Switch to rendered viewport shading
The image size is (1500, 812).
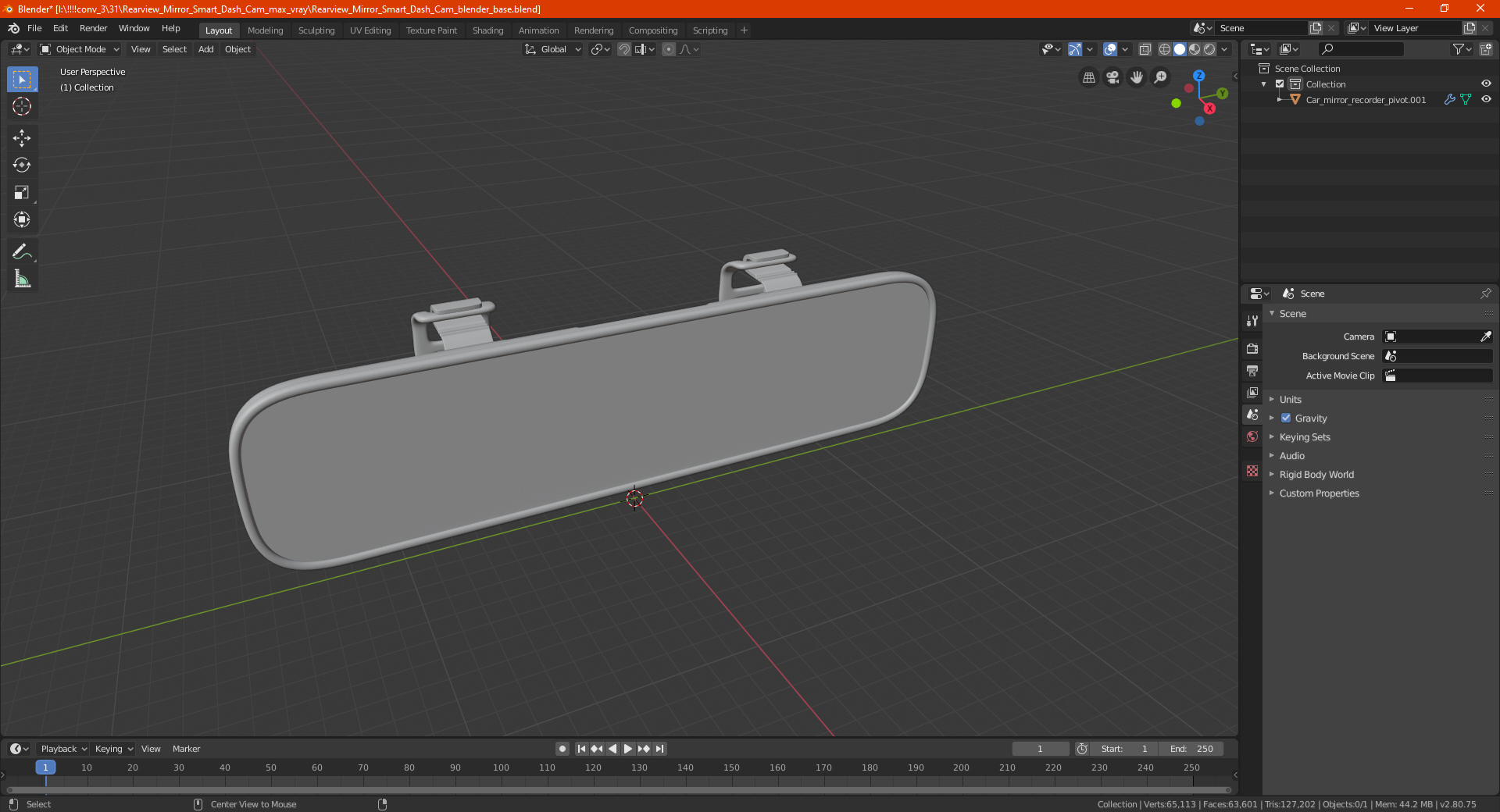click(x=1209, y=49)
